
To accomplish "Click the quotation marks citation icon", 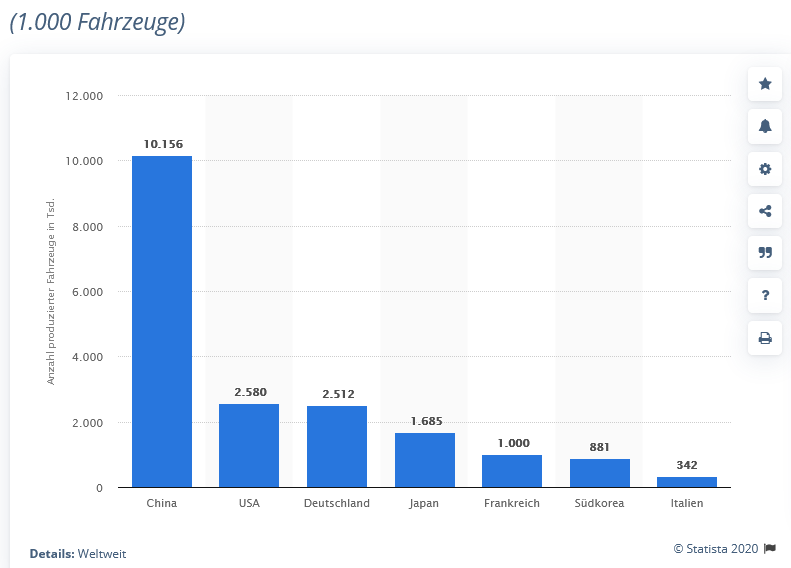I will tap(765, 253).
